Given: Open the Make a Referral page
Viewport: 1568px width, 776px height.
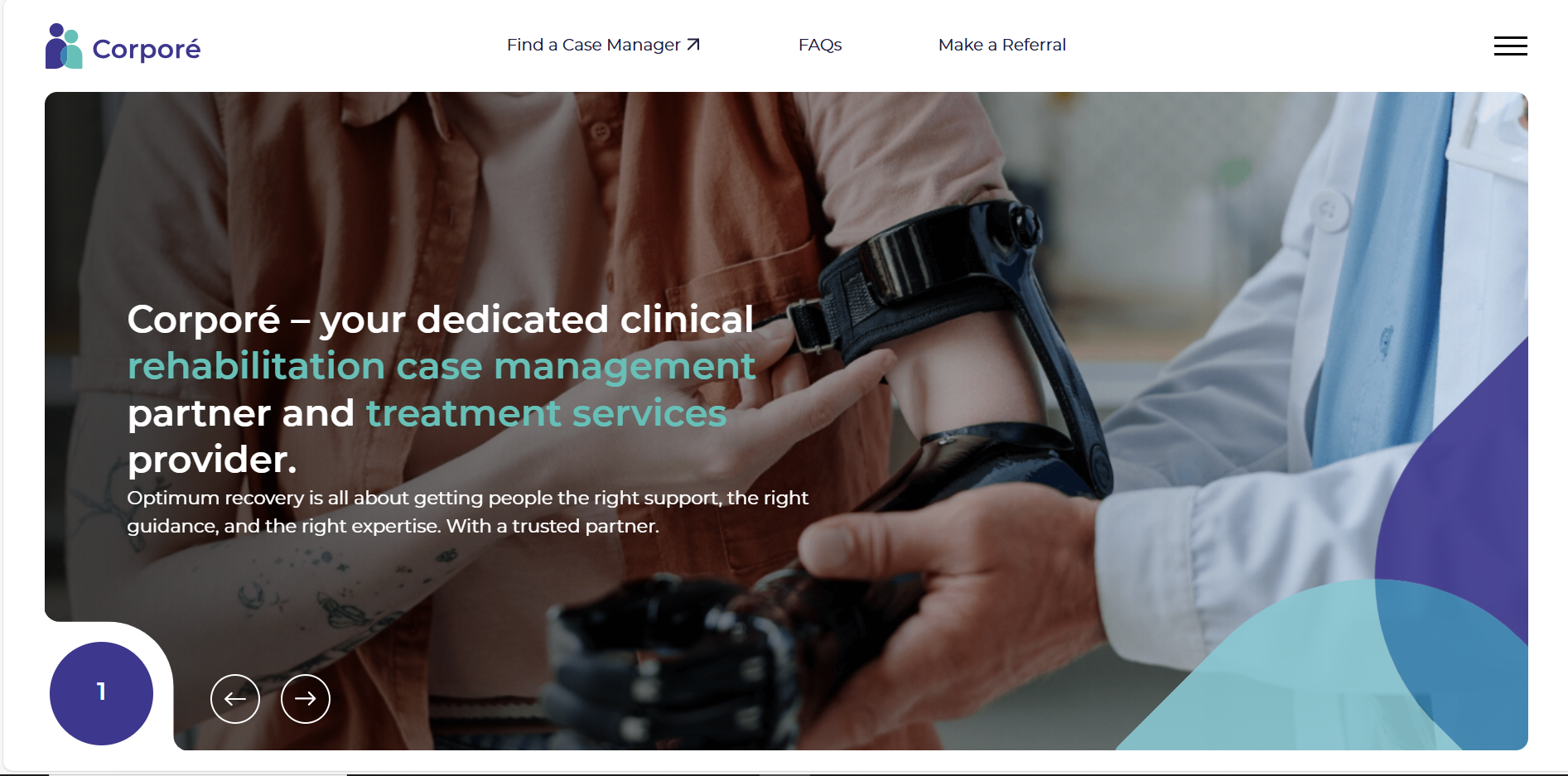Looking at the screenshot, I should (1001, 45).
